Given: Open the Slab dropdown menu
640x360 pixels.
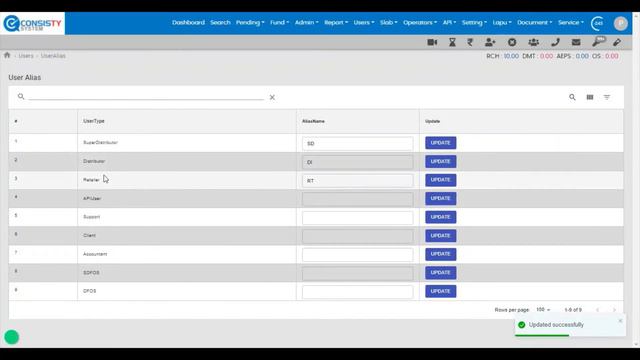Looking at the screenshot, I should coord(389,22).
